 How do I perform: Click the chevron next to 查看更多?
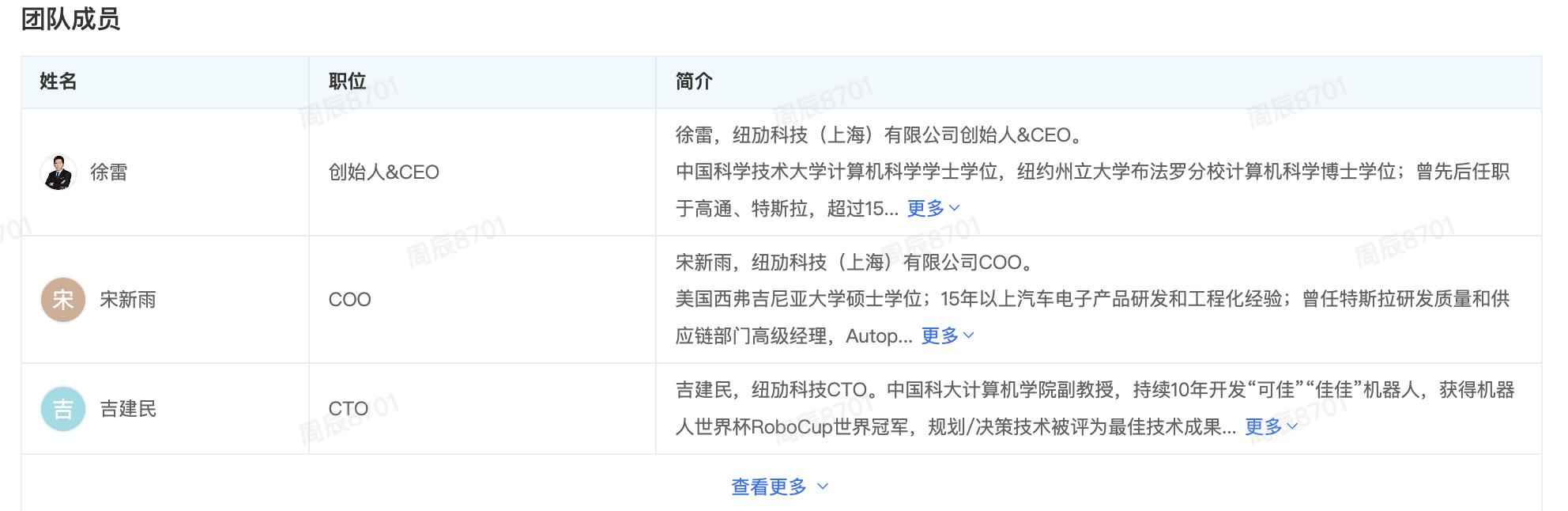823,486
